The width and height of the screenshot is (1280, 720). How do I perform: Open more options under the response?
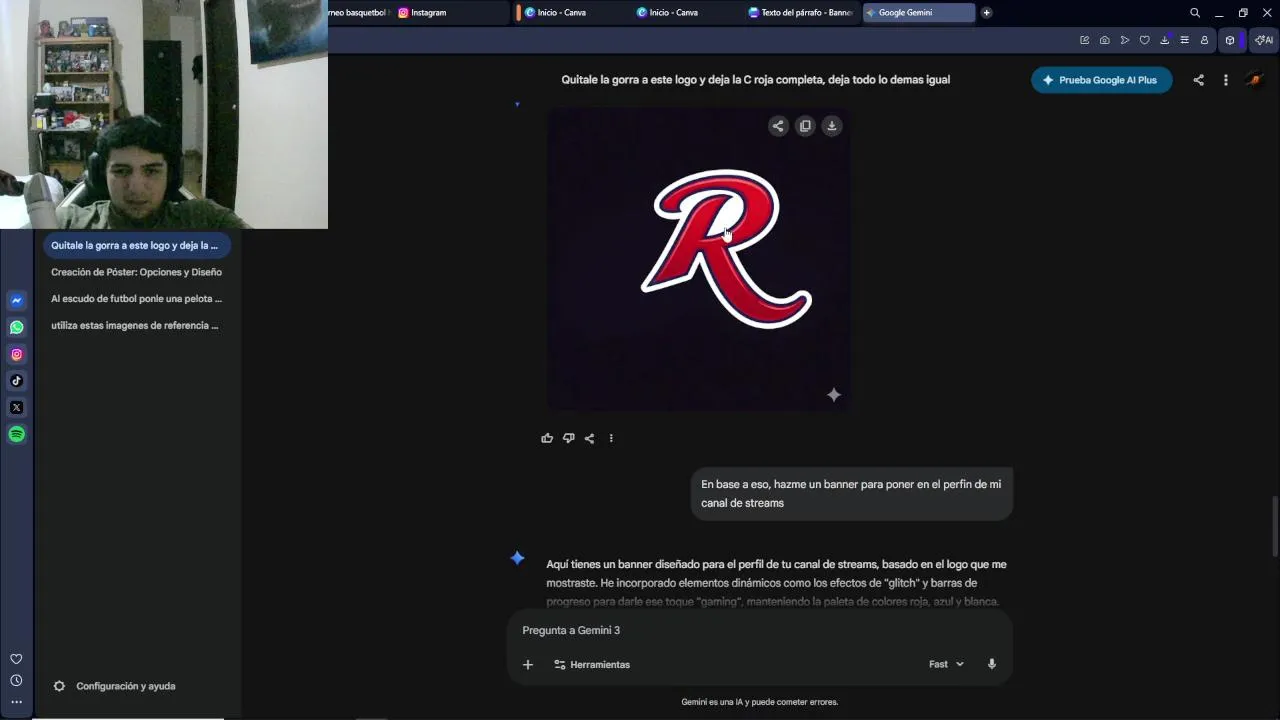click(611, 438)
